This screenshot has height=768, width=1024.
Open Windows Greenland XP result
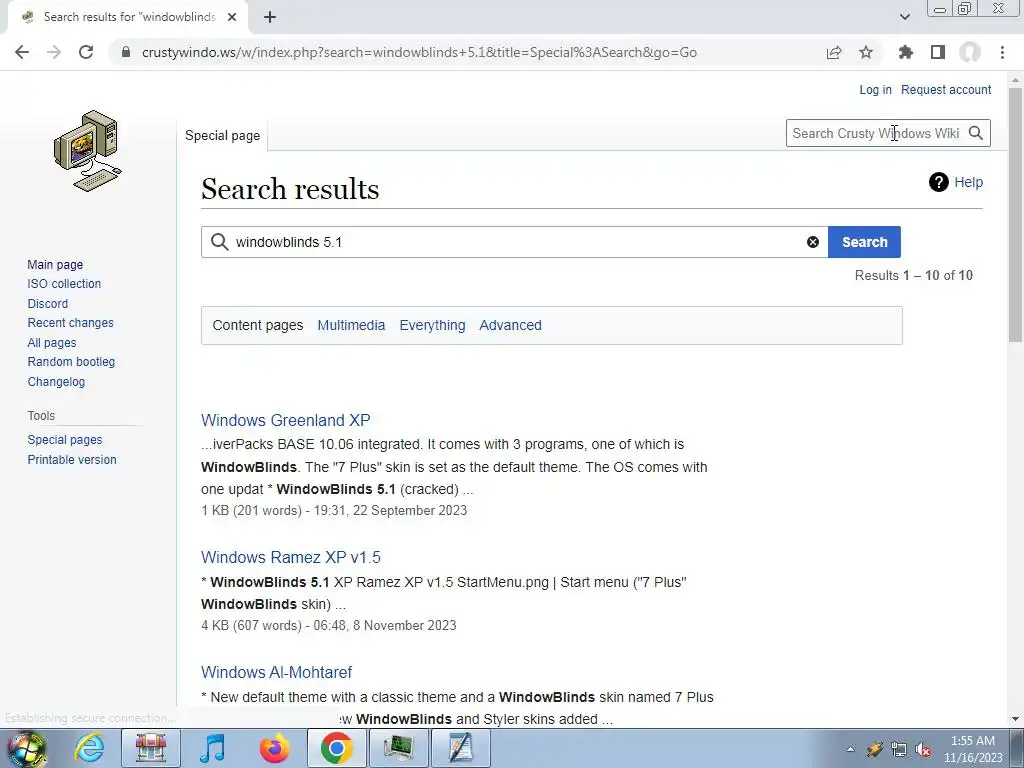coord(285,420)
